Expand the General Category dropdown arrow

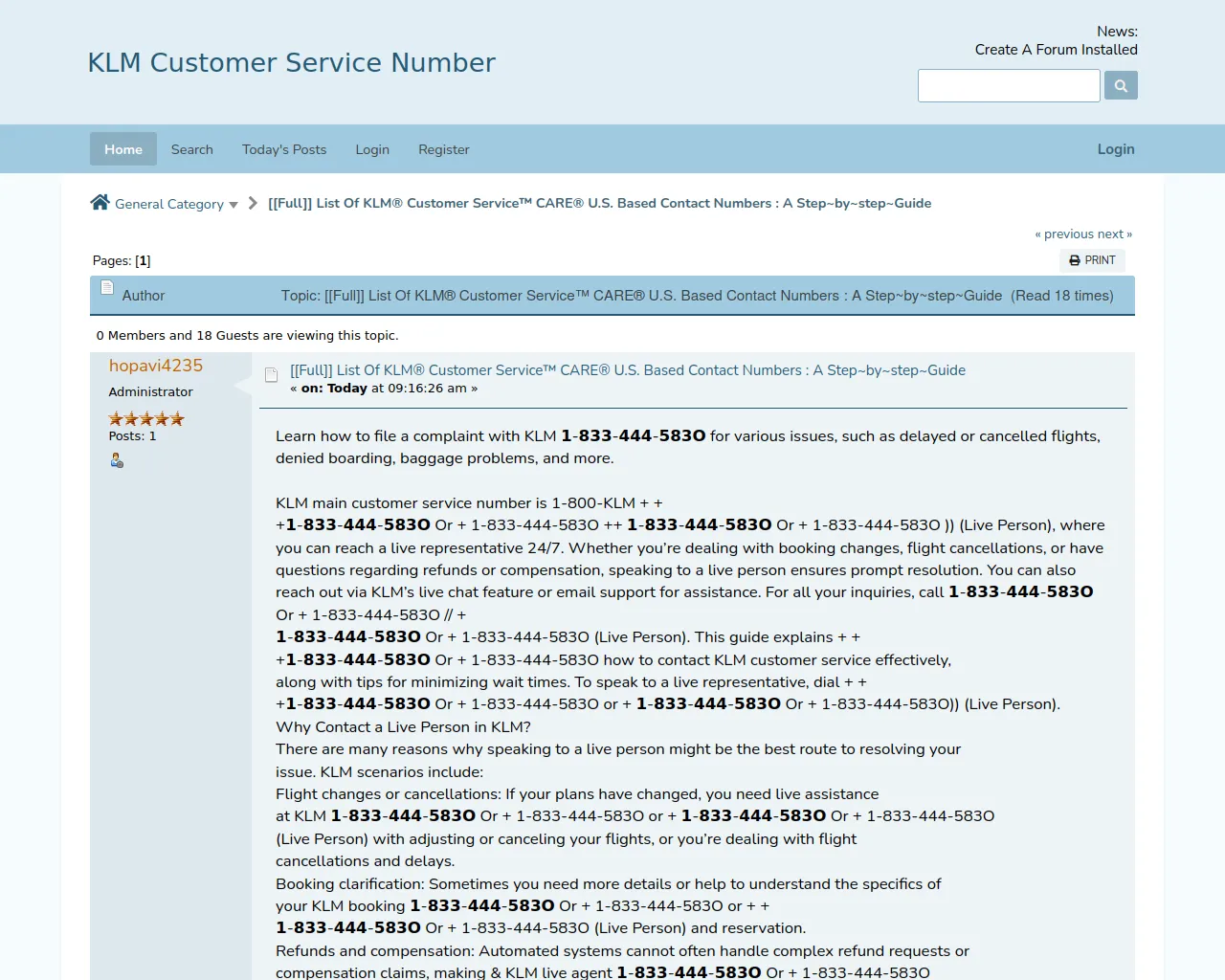(x=234, y=205)
